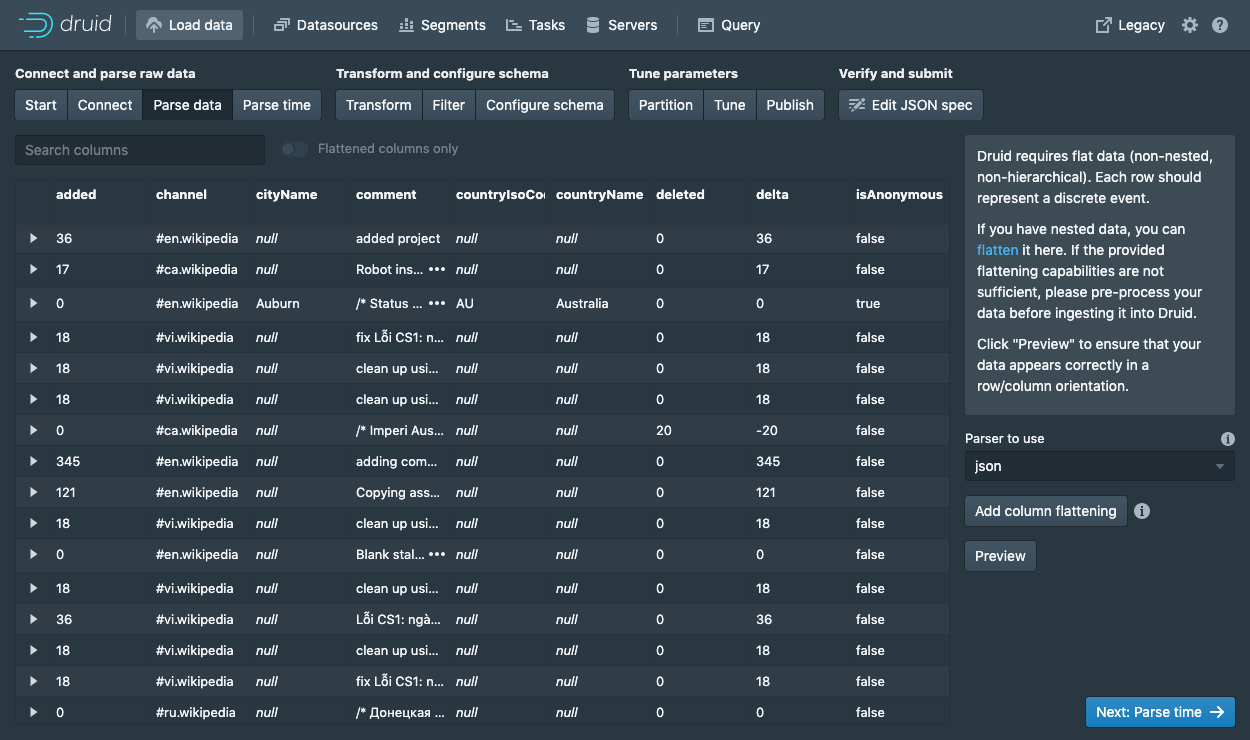Viewport: 1250px width, 740px height.
Task: Expand the row with added 345
Action: coord(33,462)
